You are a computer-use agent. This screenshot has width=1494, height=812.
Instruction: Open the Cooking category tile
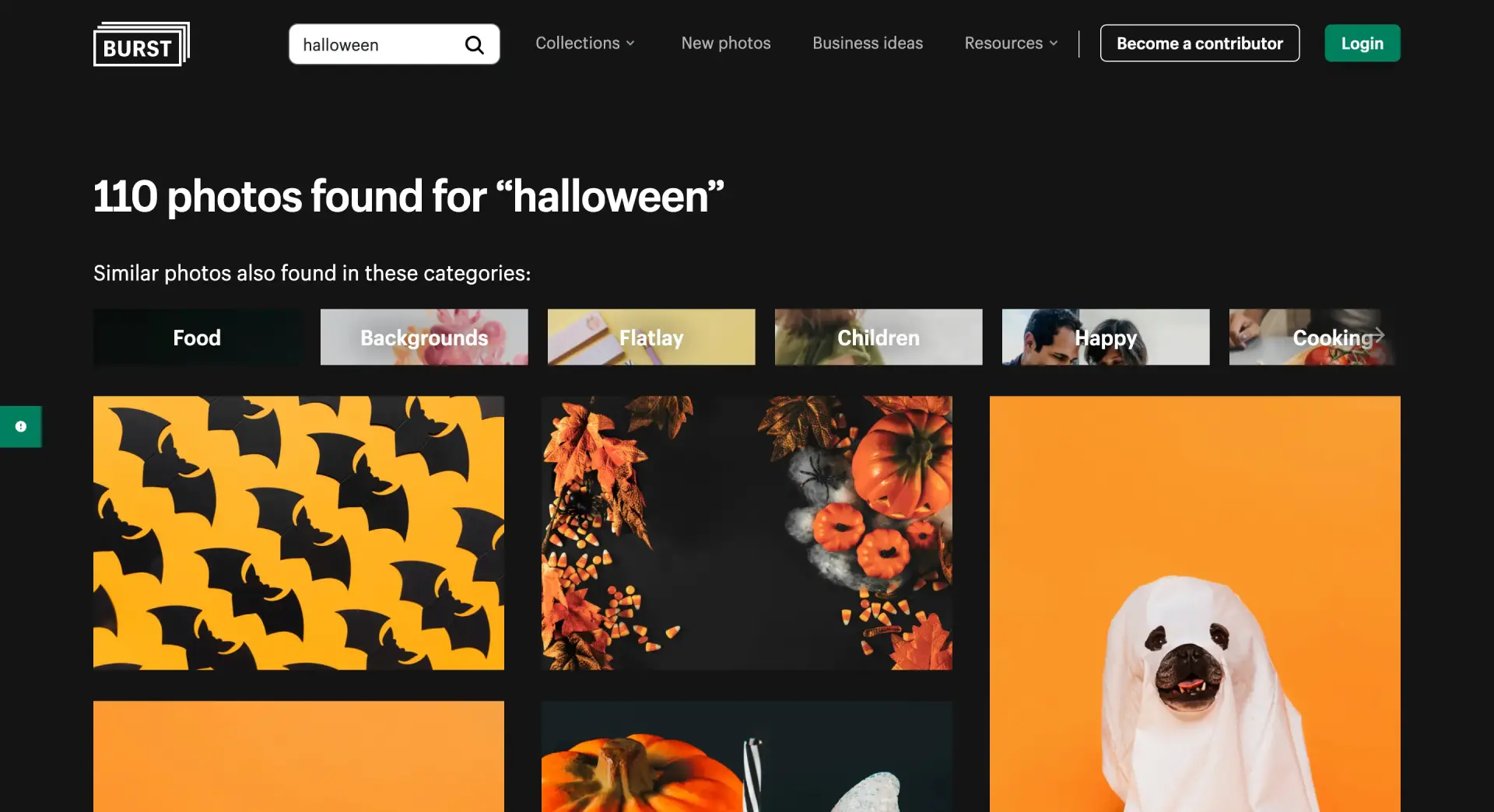click(x=1314, y=338)
